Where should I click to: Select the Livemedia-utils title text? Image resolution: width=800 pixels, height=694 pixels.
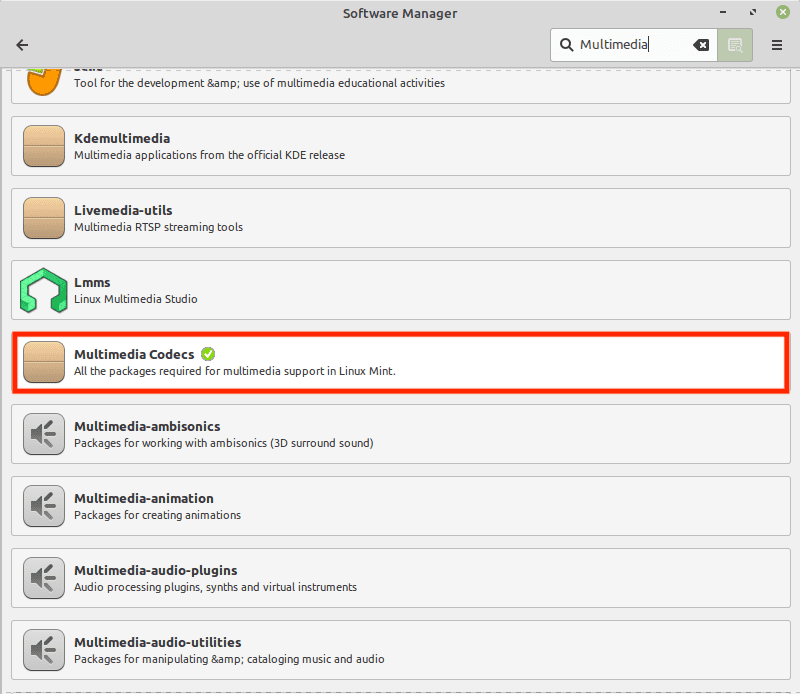point(123,210)
